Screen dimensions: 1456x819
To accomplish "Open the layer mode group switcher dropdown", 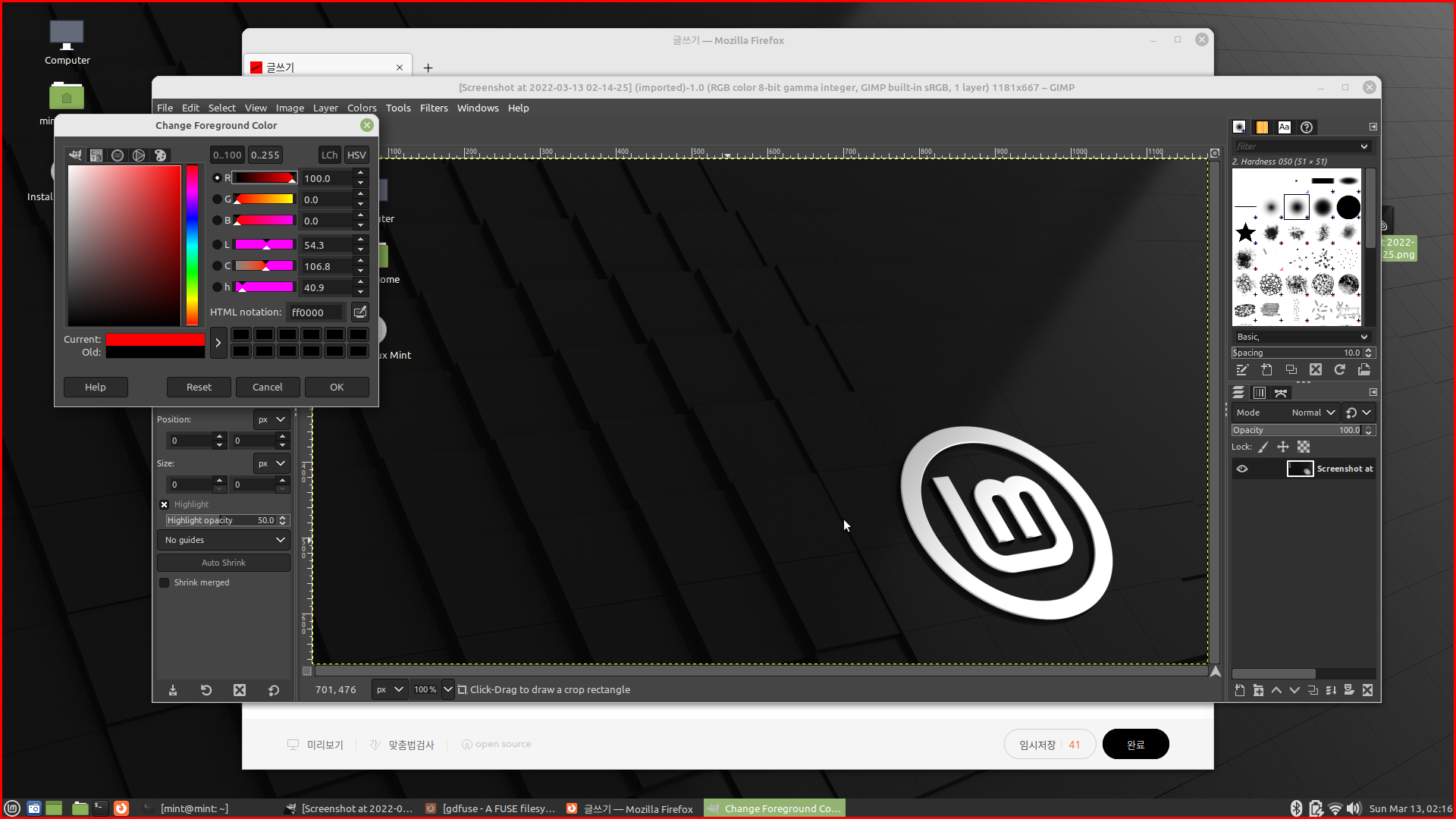I will (1358, 413).
